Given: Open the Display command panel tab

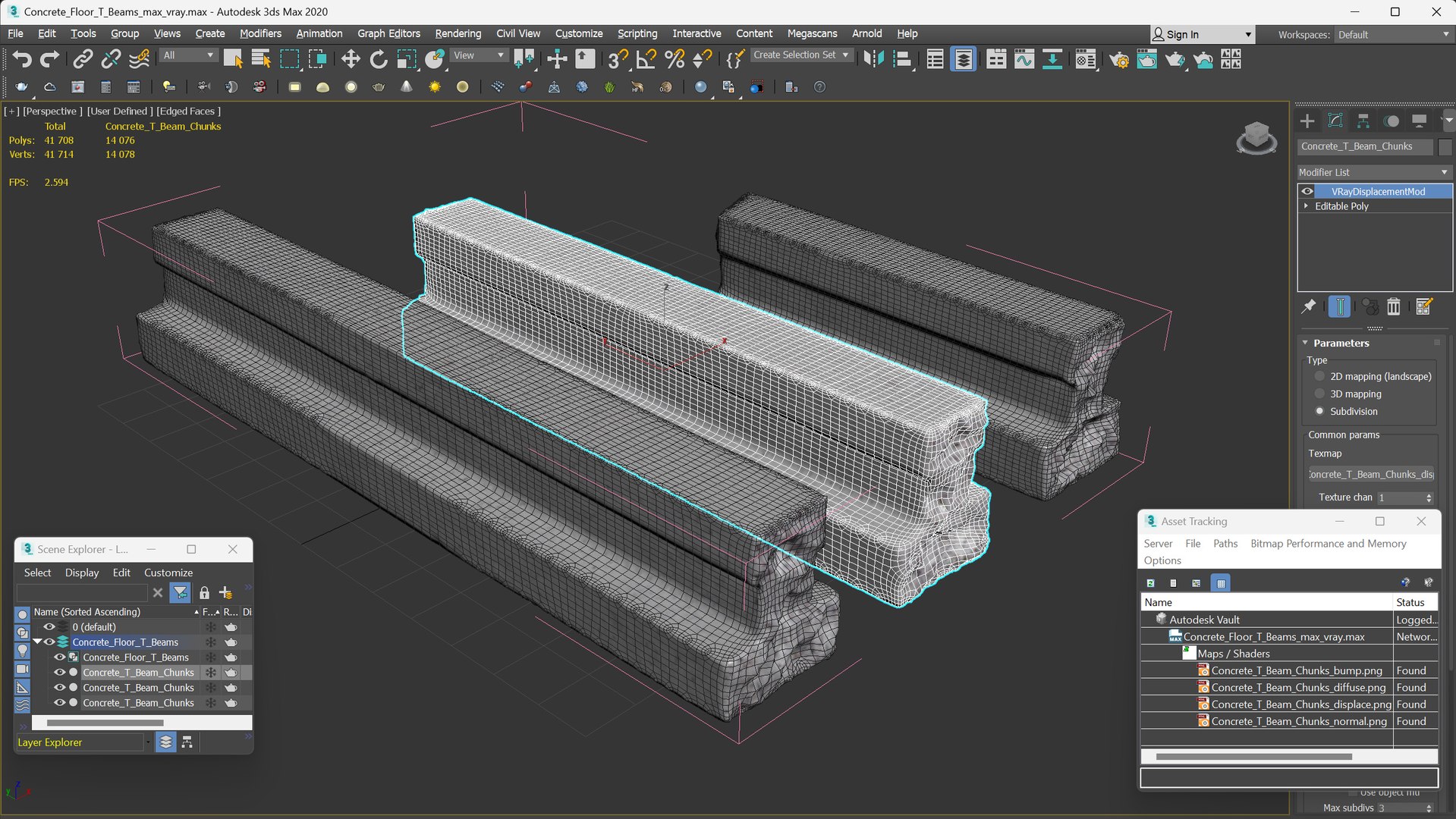Looking at the screenshot, I should [1419, 121].
